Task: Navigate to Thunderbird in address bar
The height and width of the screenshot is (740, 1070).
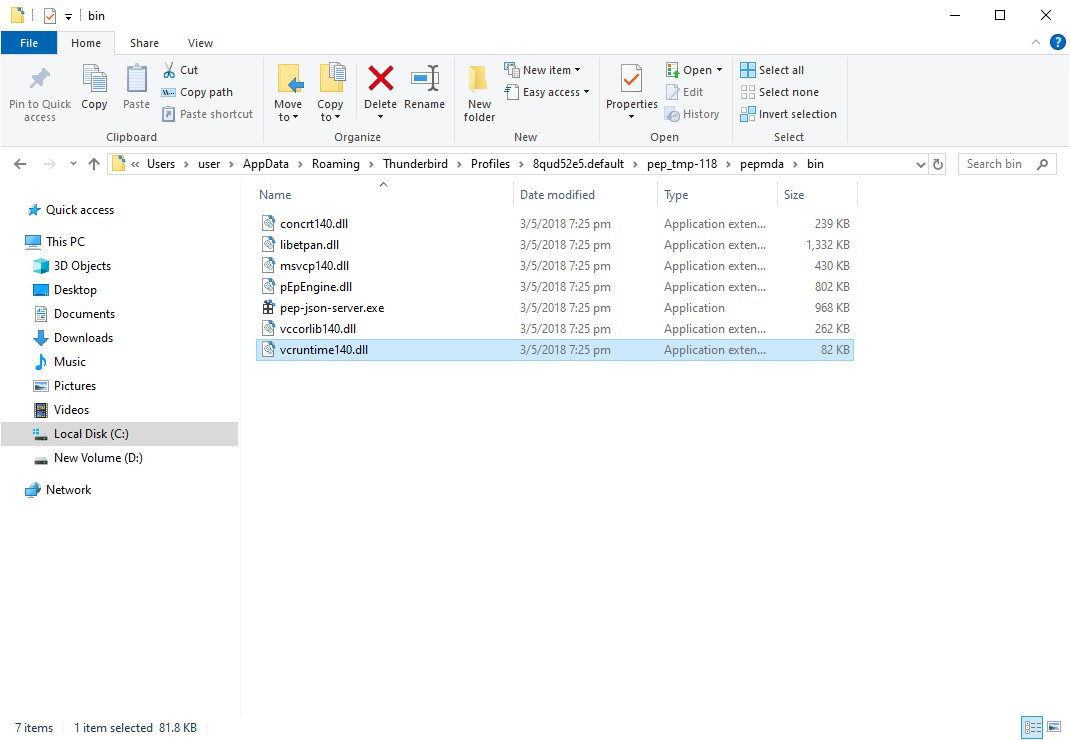Action: point(415,164)
